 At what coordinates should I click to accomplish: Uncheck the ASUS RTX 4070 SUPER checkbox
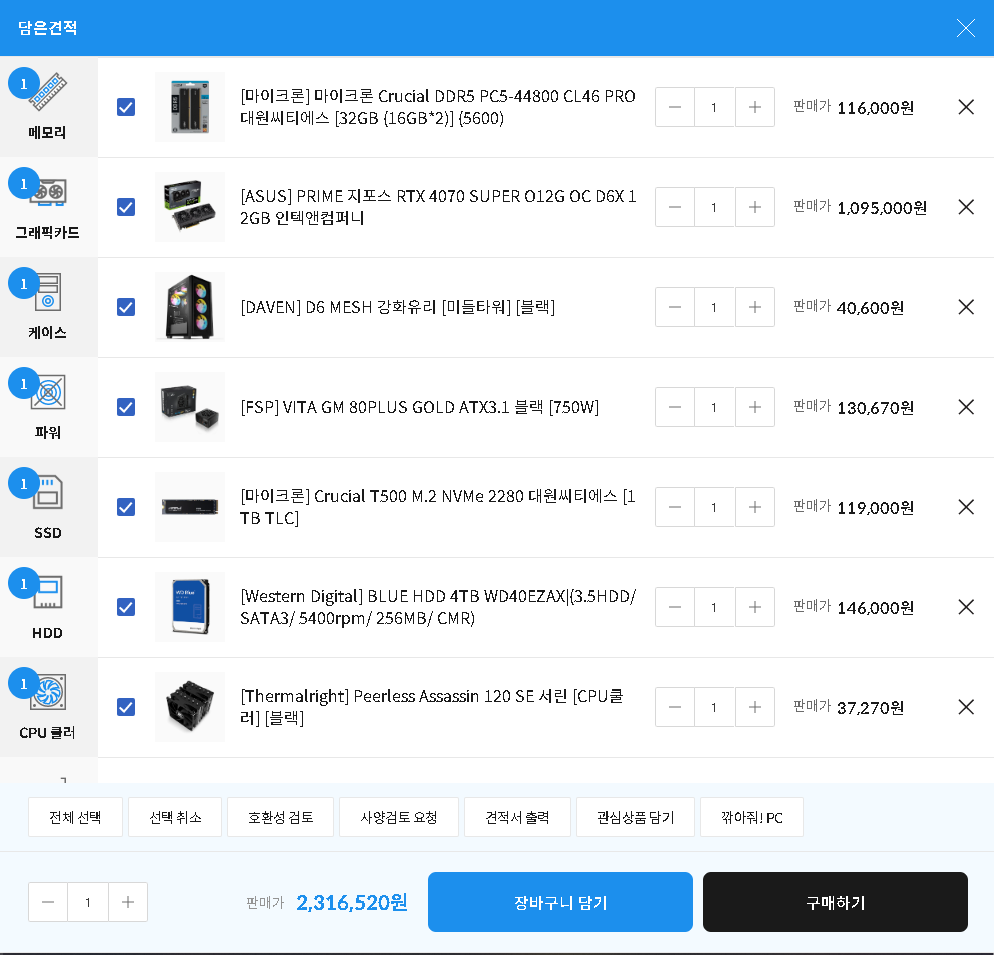coord(126,207)
